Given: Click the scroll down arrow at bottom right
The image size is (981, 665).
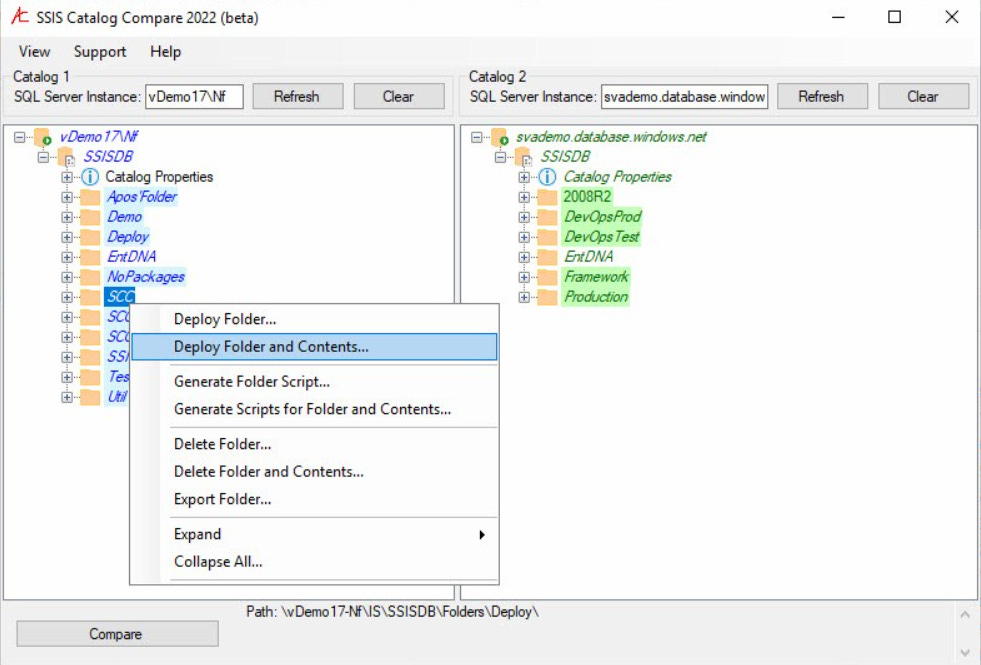Looking at the screenshot, I should click(964, 652).
